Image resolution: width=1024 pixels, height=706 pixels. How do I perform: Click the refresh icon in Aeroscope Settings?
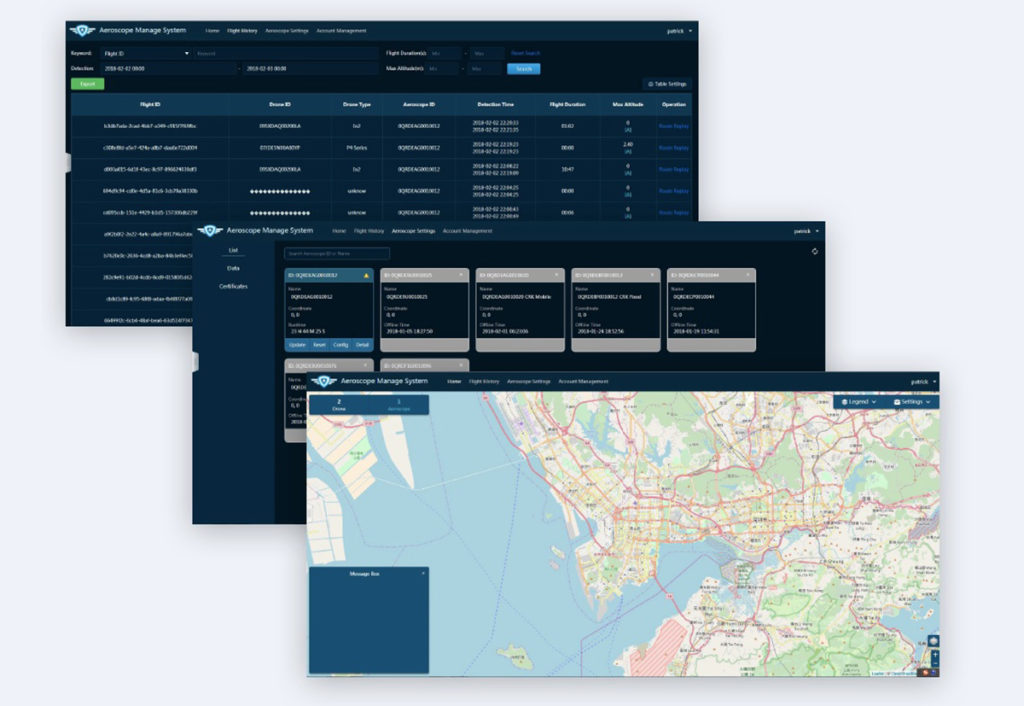pyautogui.click(x=814, y=251)
